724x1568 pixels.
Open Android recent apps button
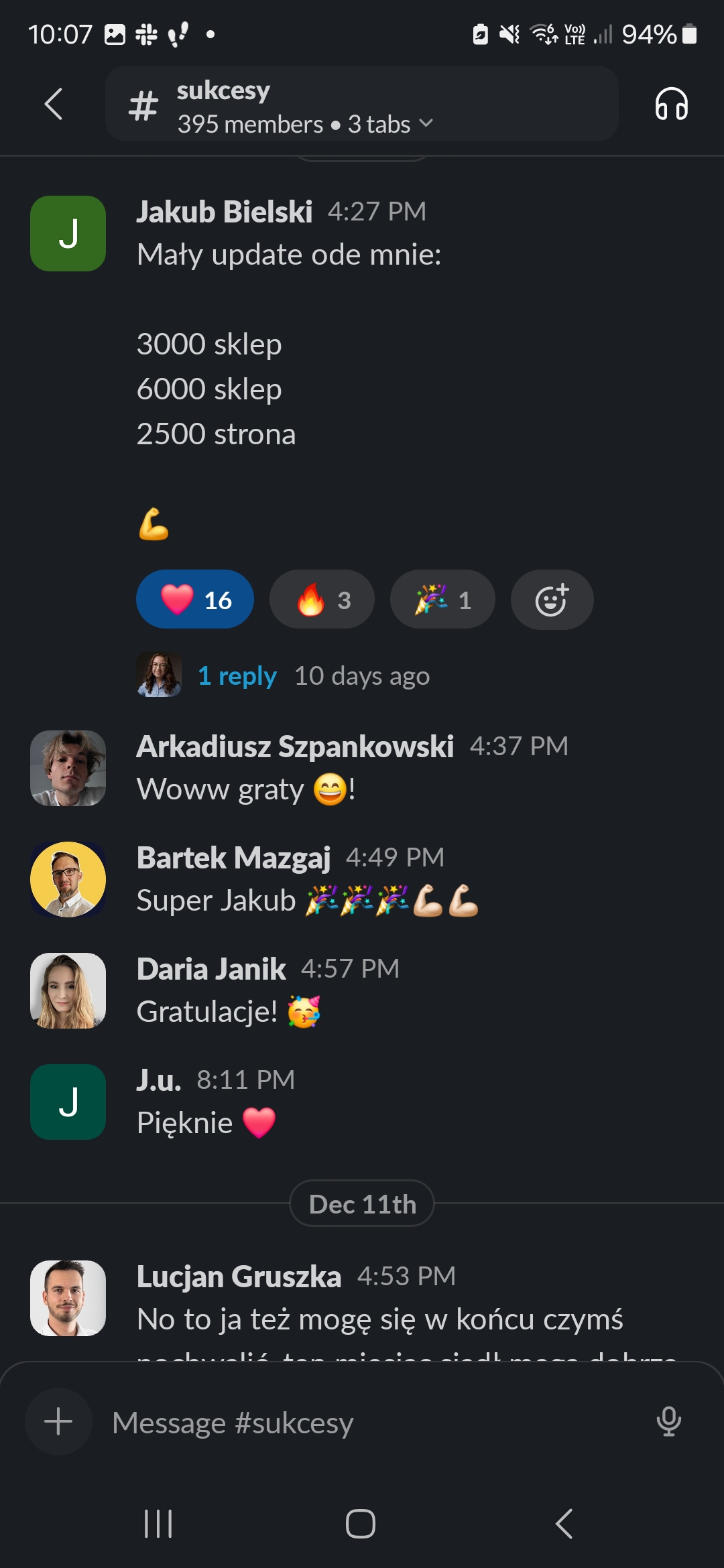point(158,1523)
